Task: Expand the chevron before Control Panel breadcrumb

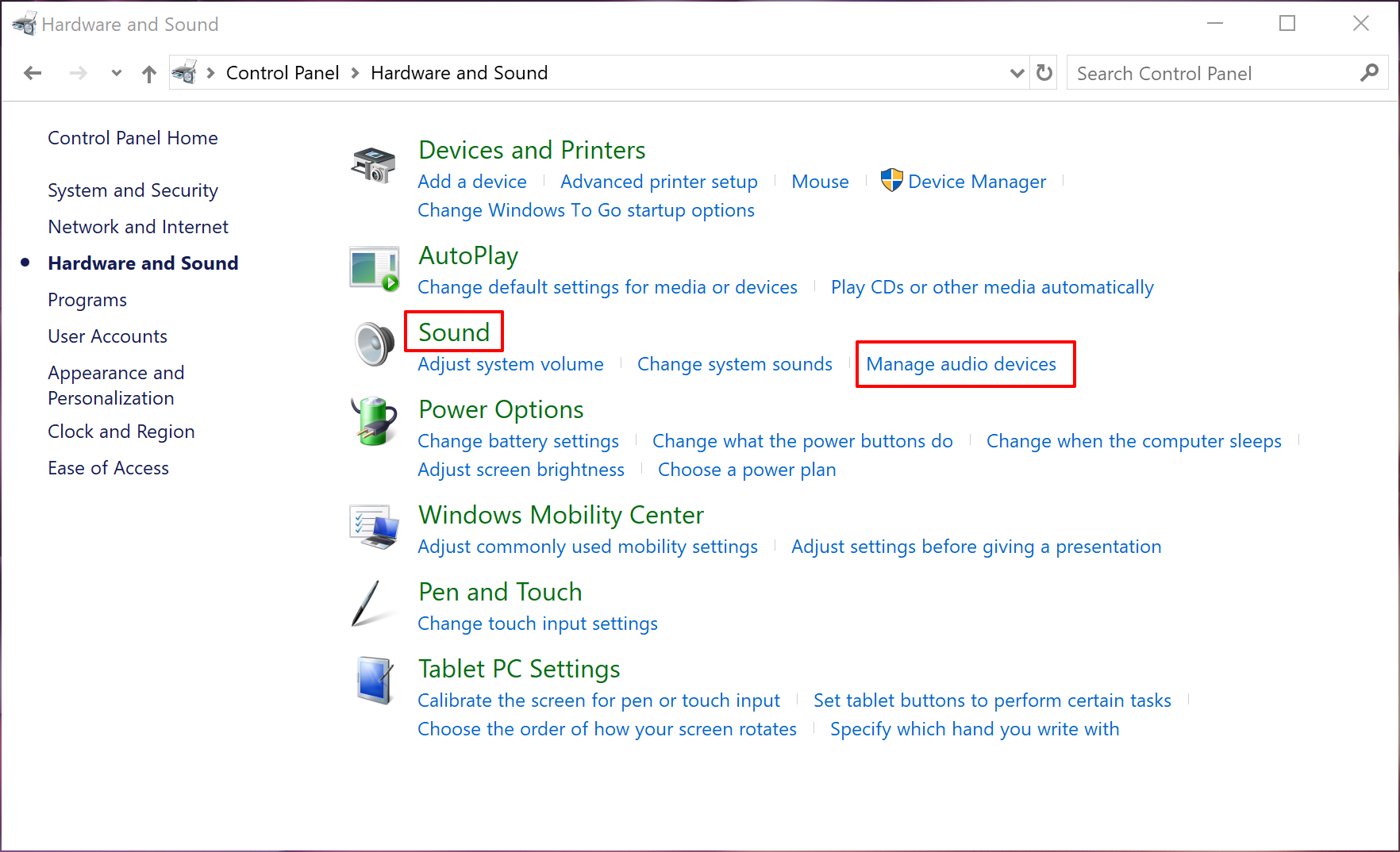Action: pyautogui.click(x=210, y=73)
